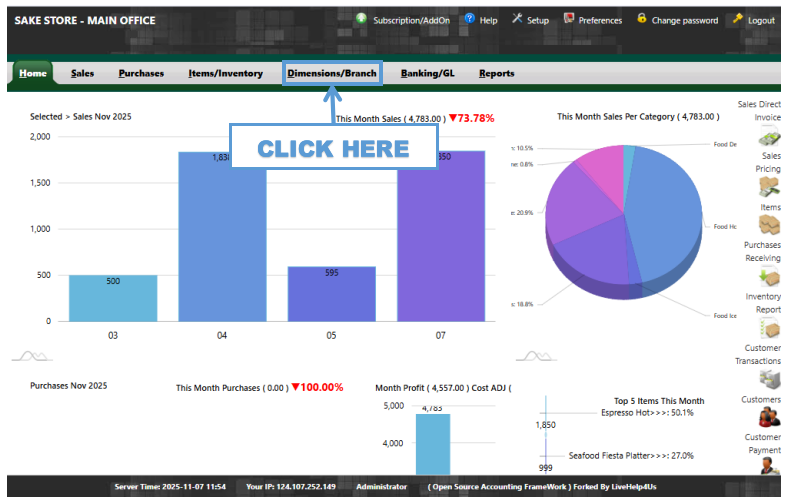The image size is (790, 504).
Task: Open the Banking/GL tab
Action: point(427,73)
